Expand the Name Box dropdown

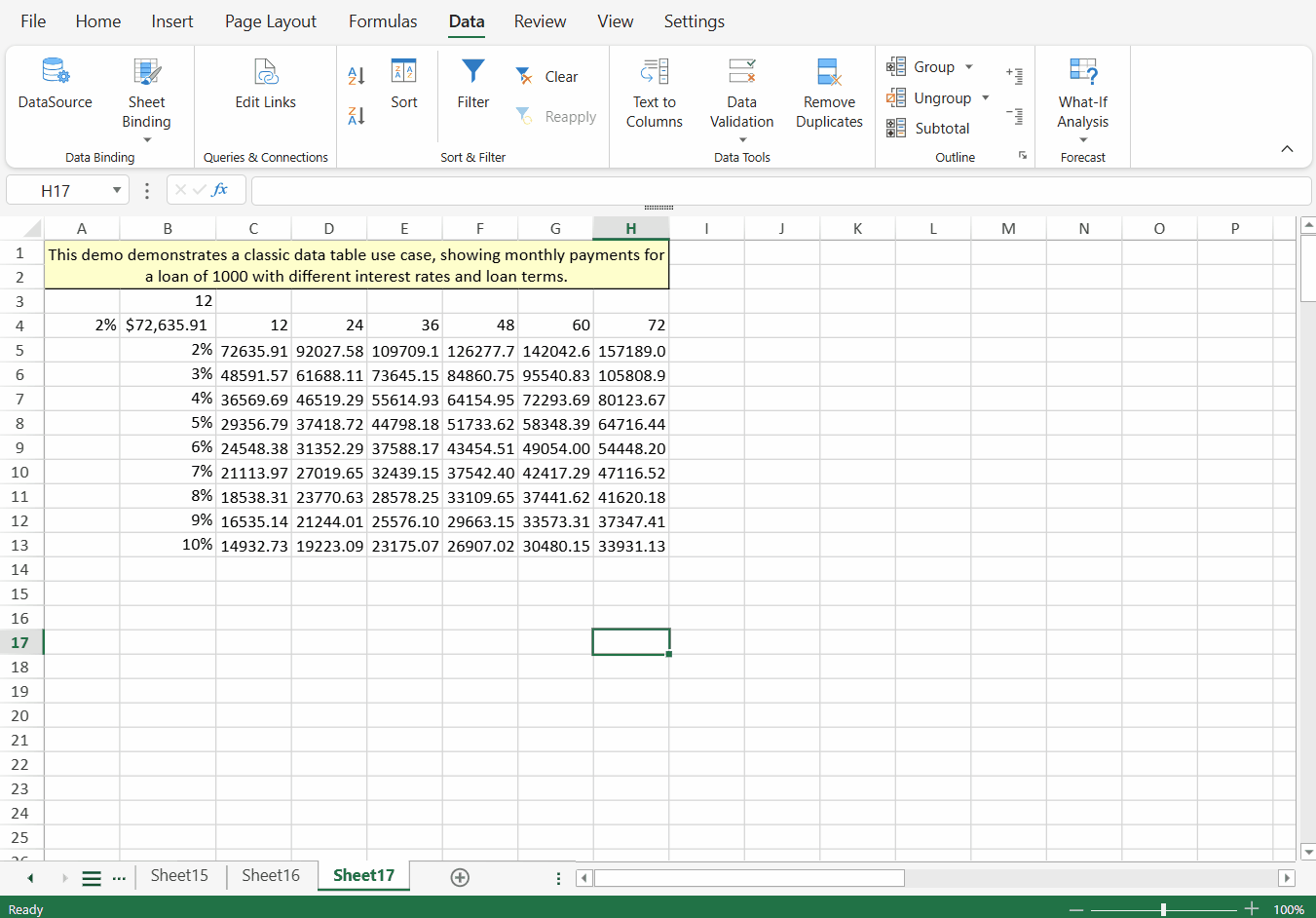pos(117,190)
